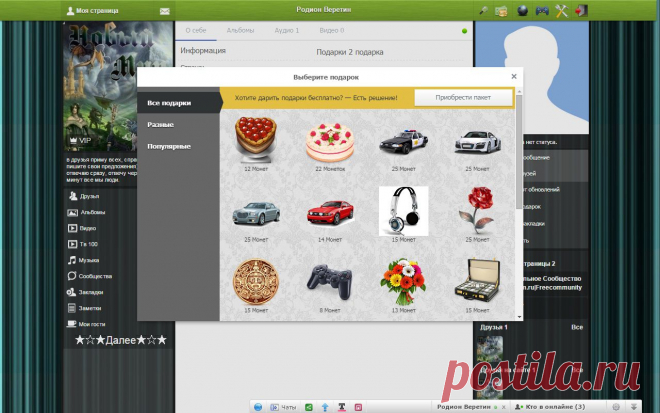Click the globe icon in top bar
This screenshot has width=660, height=413.
(522, 11)
